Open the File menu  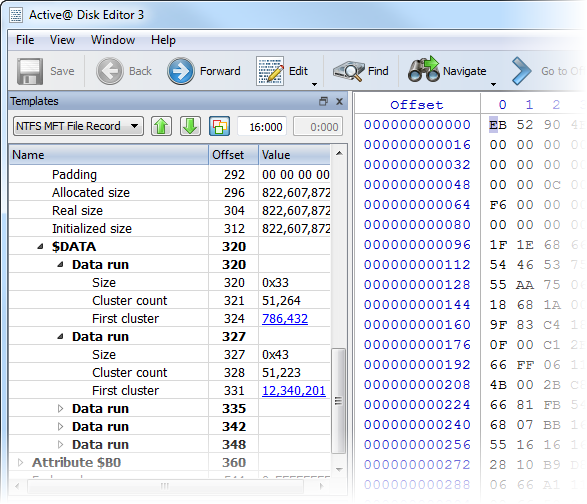point(25,40)
